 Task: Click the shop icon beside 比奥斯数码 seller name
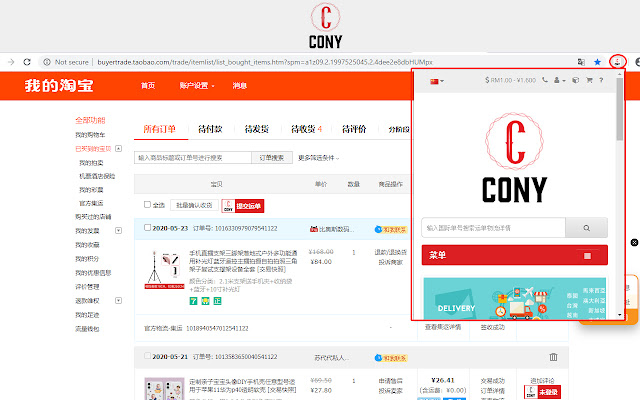point(313,229)
